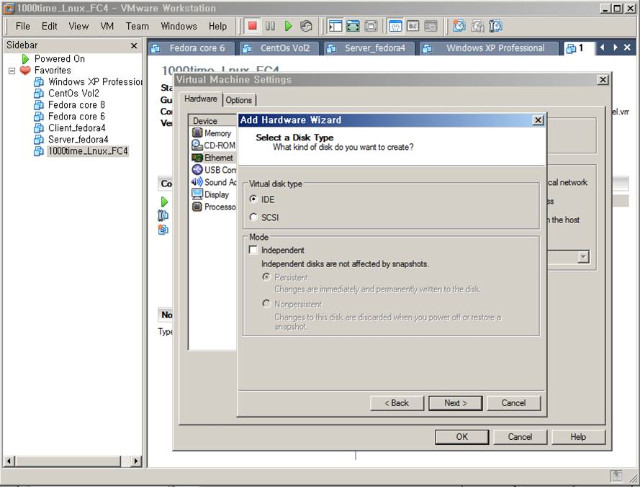Select the Sound Adapter device icon
This screenshot has width=640, height=487.
click(197, 182)
